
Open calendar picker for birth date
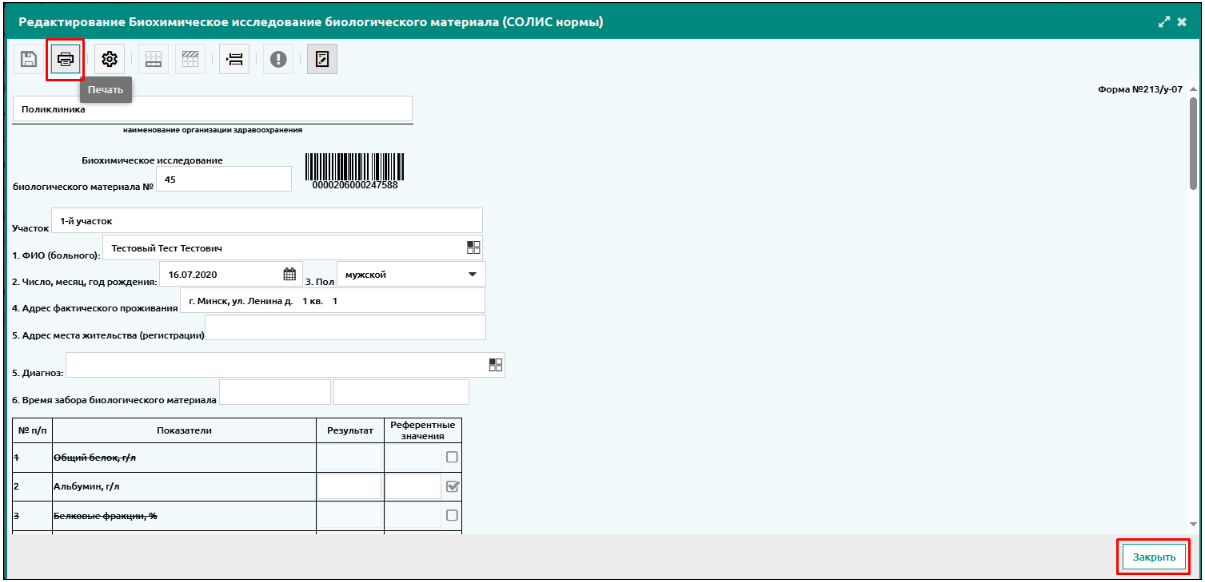pyautogui.click(x=290, y=274)
